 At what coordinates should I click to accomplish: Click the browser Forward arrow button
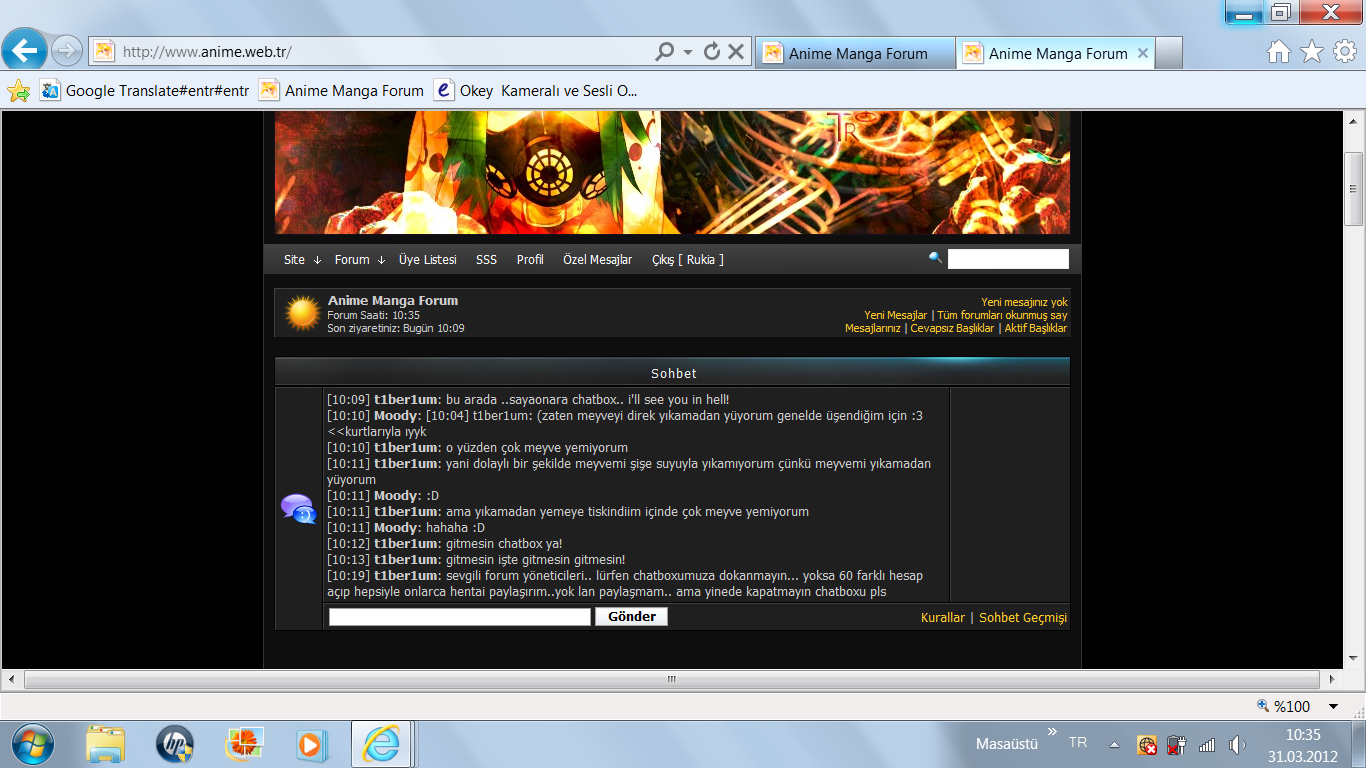pos(66,50)
